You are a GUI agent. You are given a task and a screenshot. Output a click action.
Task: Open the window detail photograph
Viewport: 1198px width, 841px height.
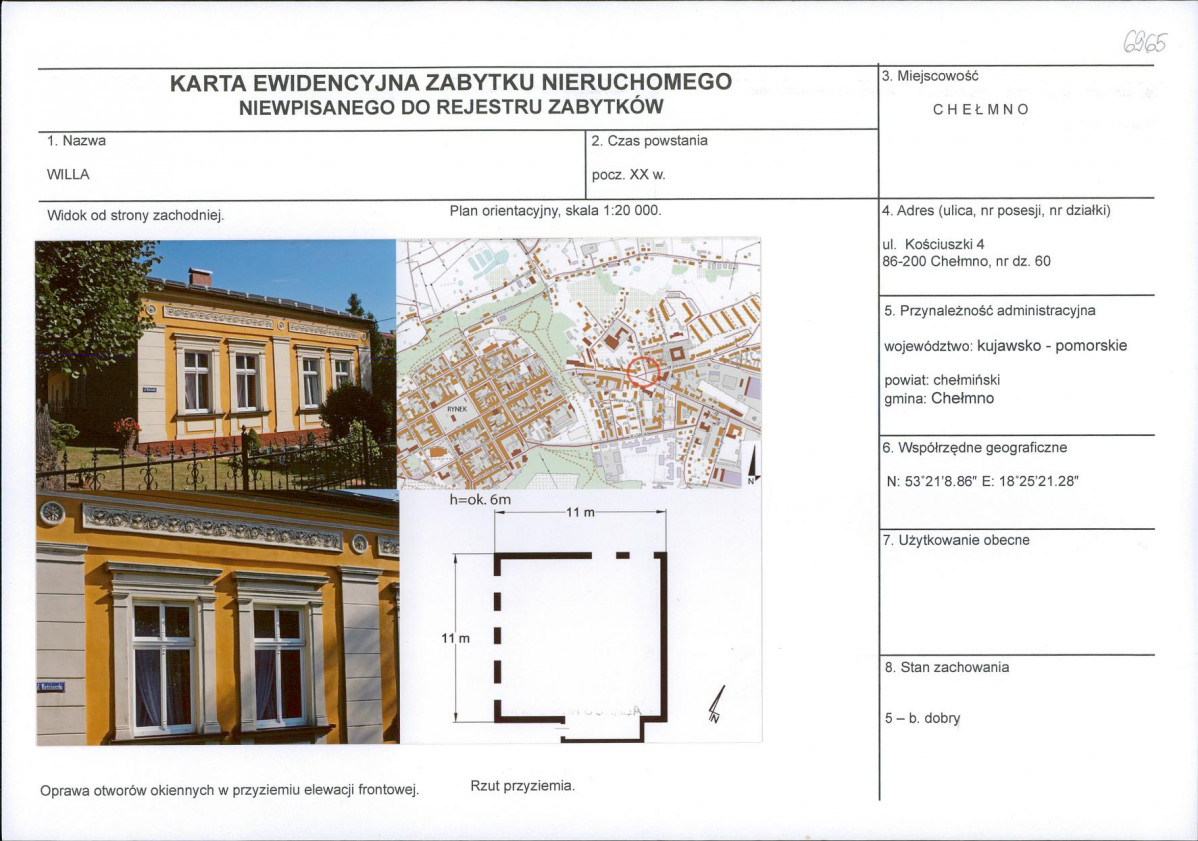coord(218,618)
